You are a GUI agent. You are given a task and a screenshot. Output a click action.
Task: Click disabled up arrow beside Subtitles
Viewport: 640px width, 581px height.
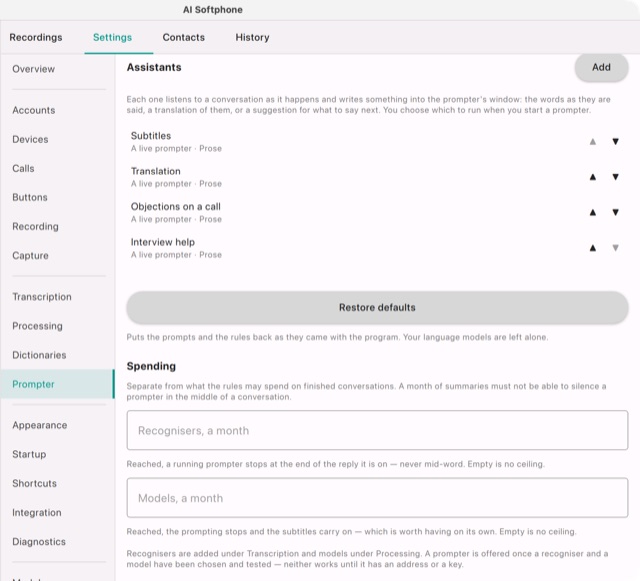point(593,142)
